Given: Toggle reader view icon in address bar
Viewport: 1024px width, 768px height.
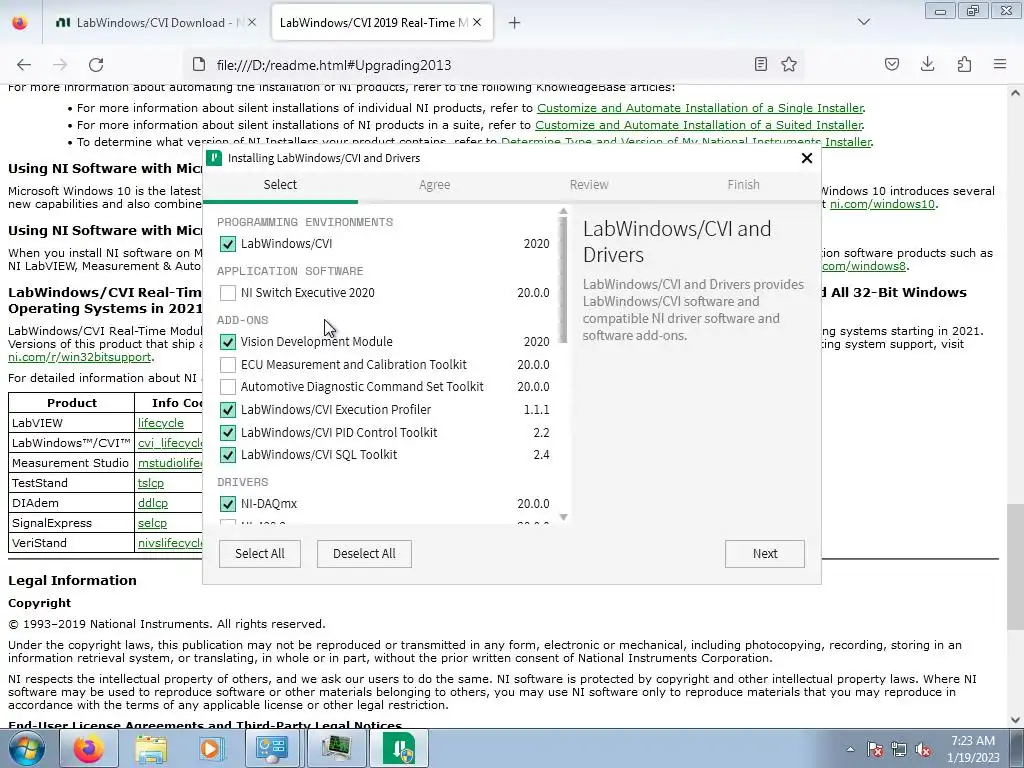Looking at the screenshot, I should 761,64.
